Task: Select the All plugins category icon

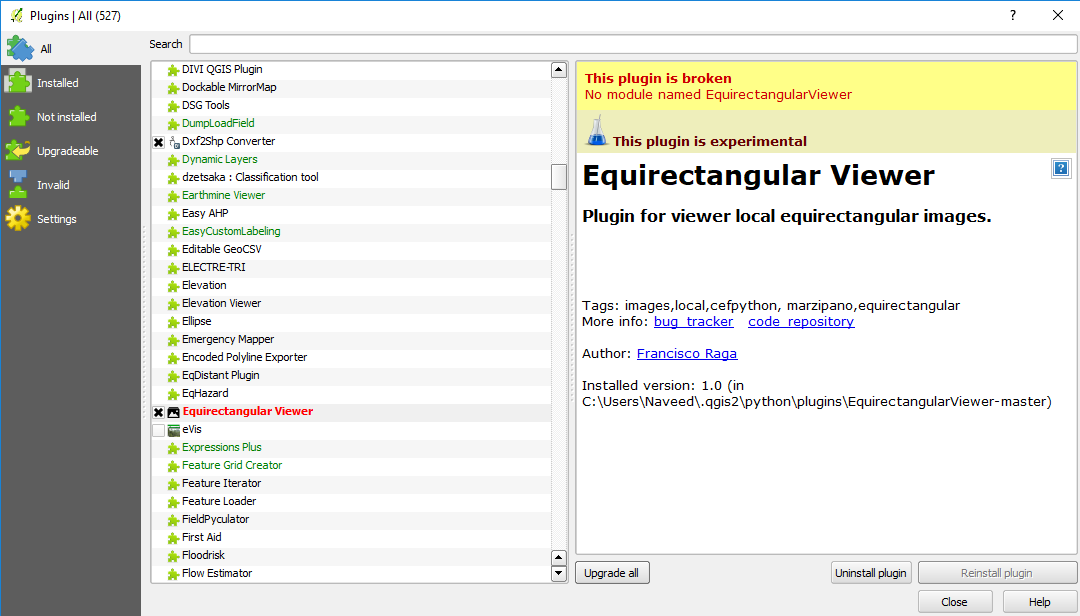Action: (x=22, y=47)
